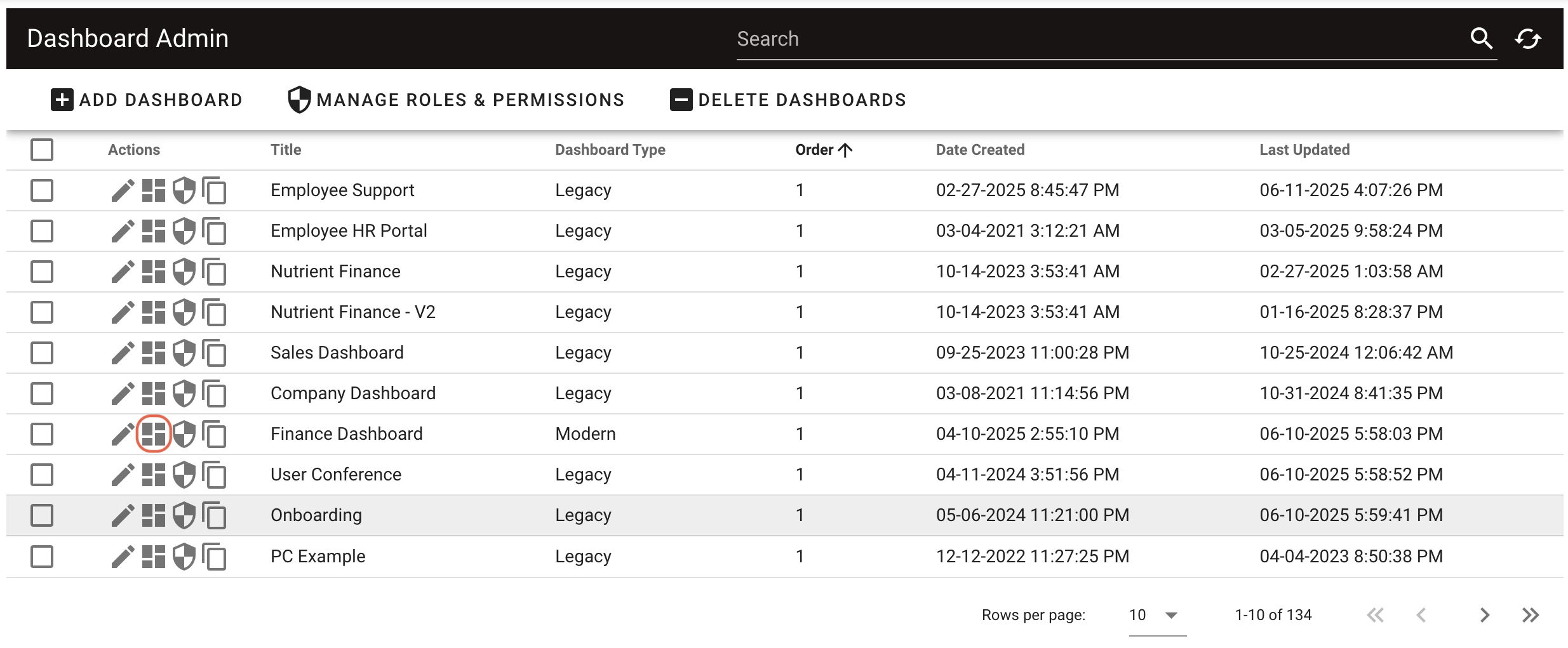Screen dimensions: 1568x648
Task: Jump to the last page
Action: [1531, 615]
